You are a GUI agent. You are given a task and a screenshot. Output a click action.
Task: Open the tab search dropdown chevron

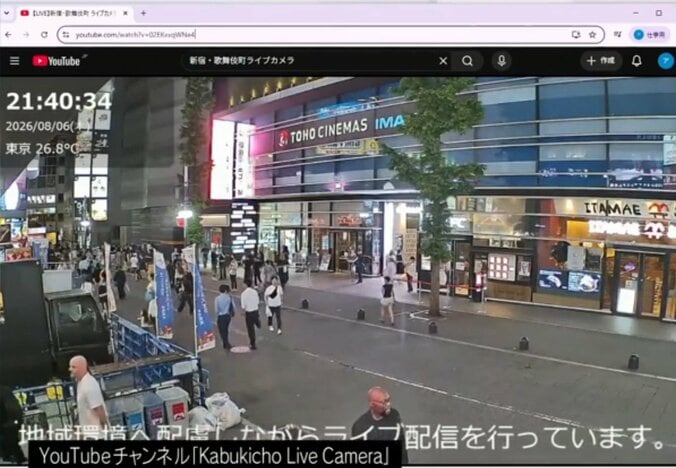(6, 13)
